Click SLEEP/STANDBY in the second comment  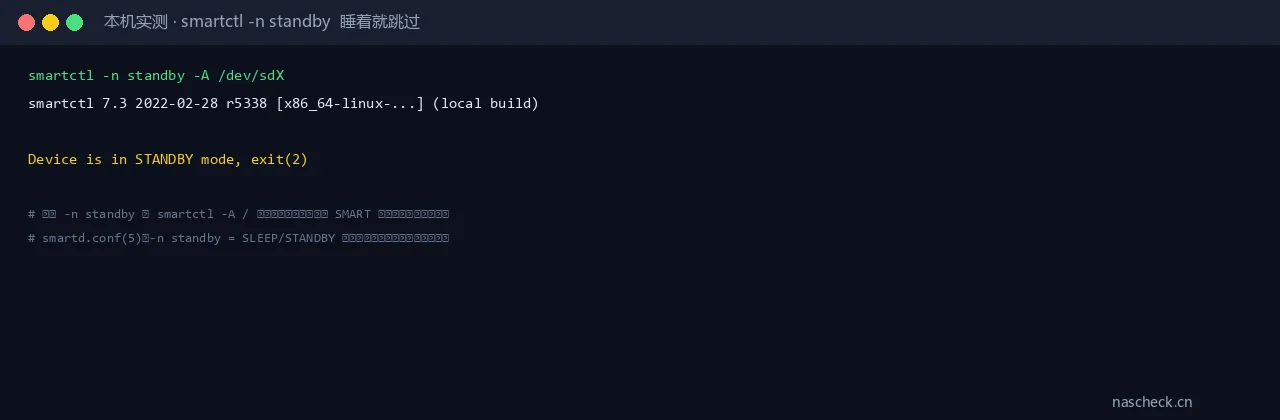[288, 238]
